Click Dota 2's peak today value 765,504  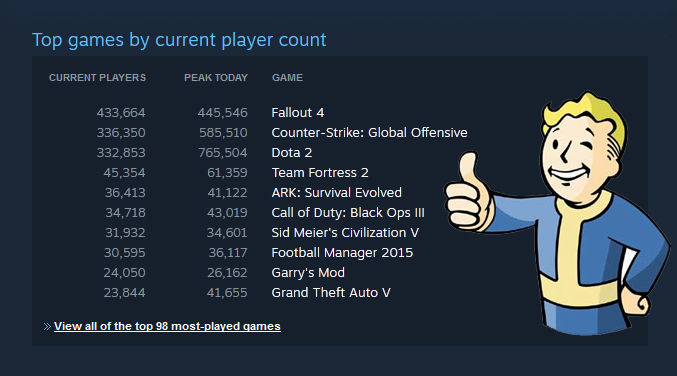click(223, 153)
